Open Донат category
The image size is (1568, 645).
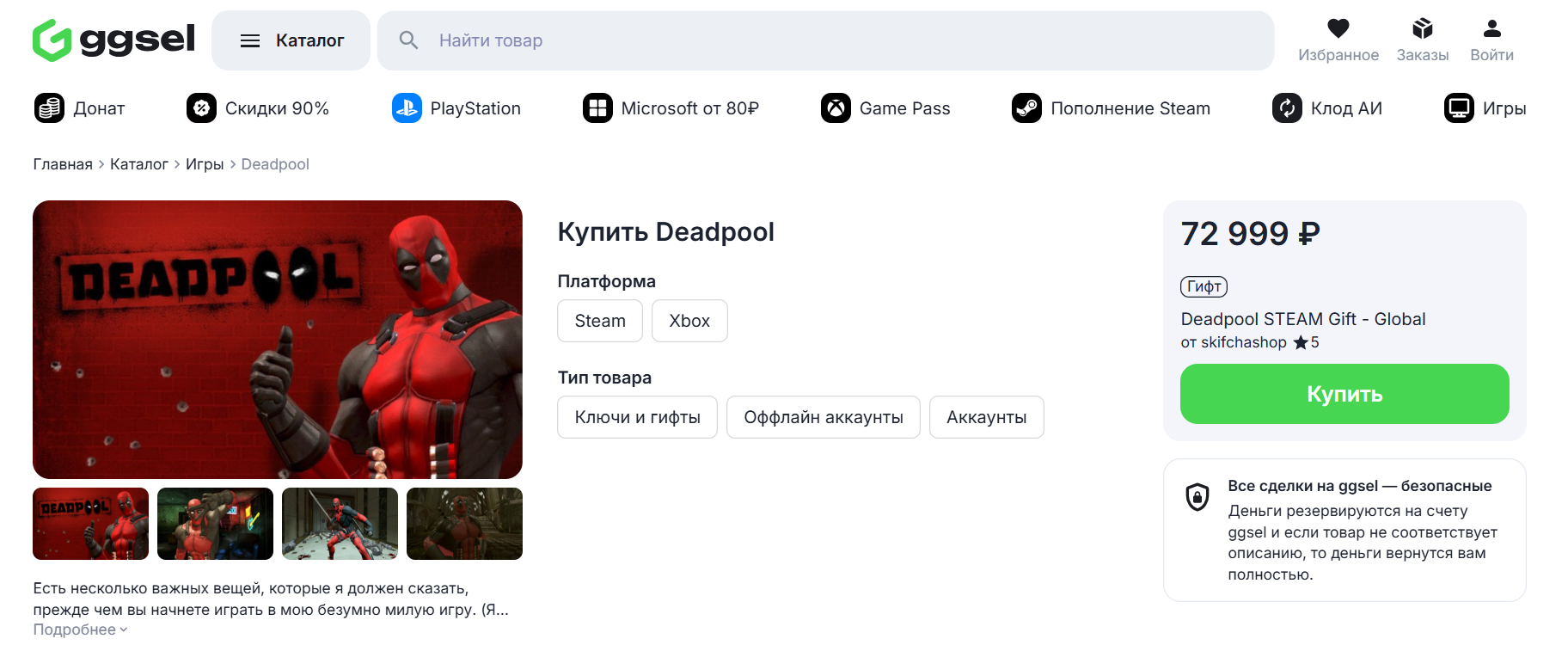click(x=80, y=108)
